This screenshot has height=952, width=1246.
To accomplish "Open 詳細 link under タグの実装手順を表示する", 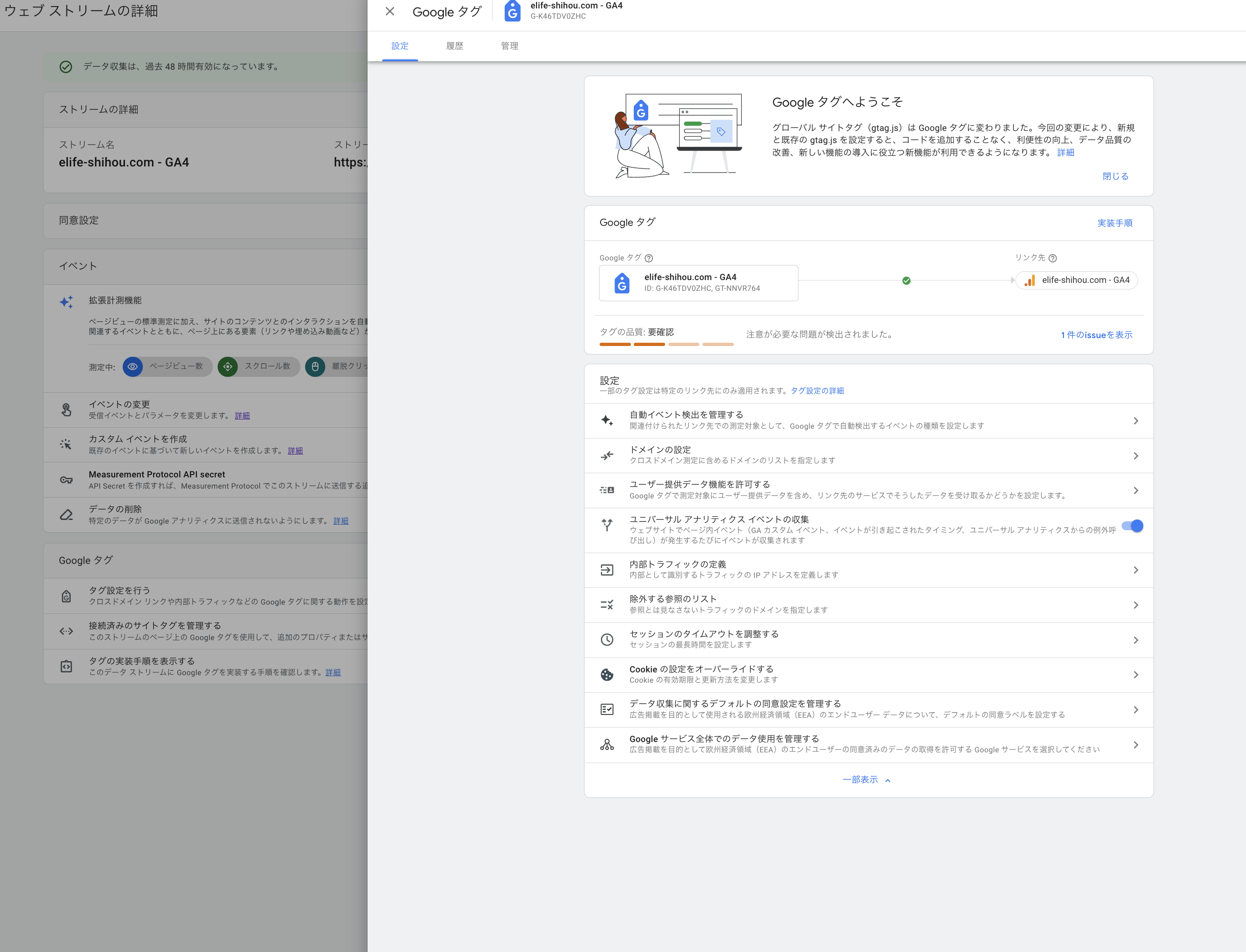I will pos(333,673).
